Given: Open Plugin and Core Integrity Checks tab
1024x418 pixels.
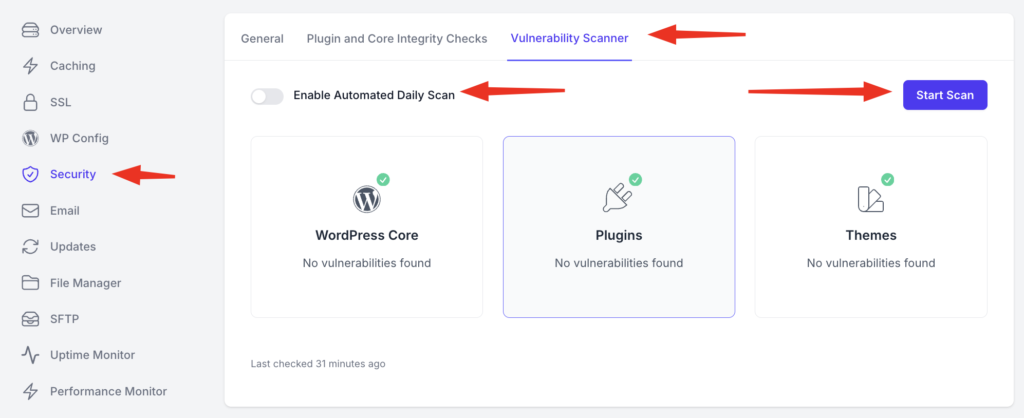Looking at the screenshot, I should click(397, 39).
